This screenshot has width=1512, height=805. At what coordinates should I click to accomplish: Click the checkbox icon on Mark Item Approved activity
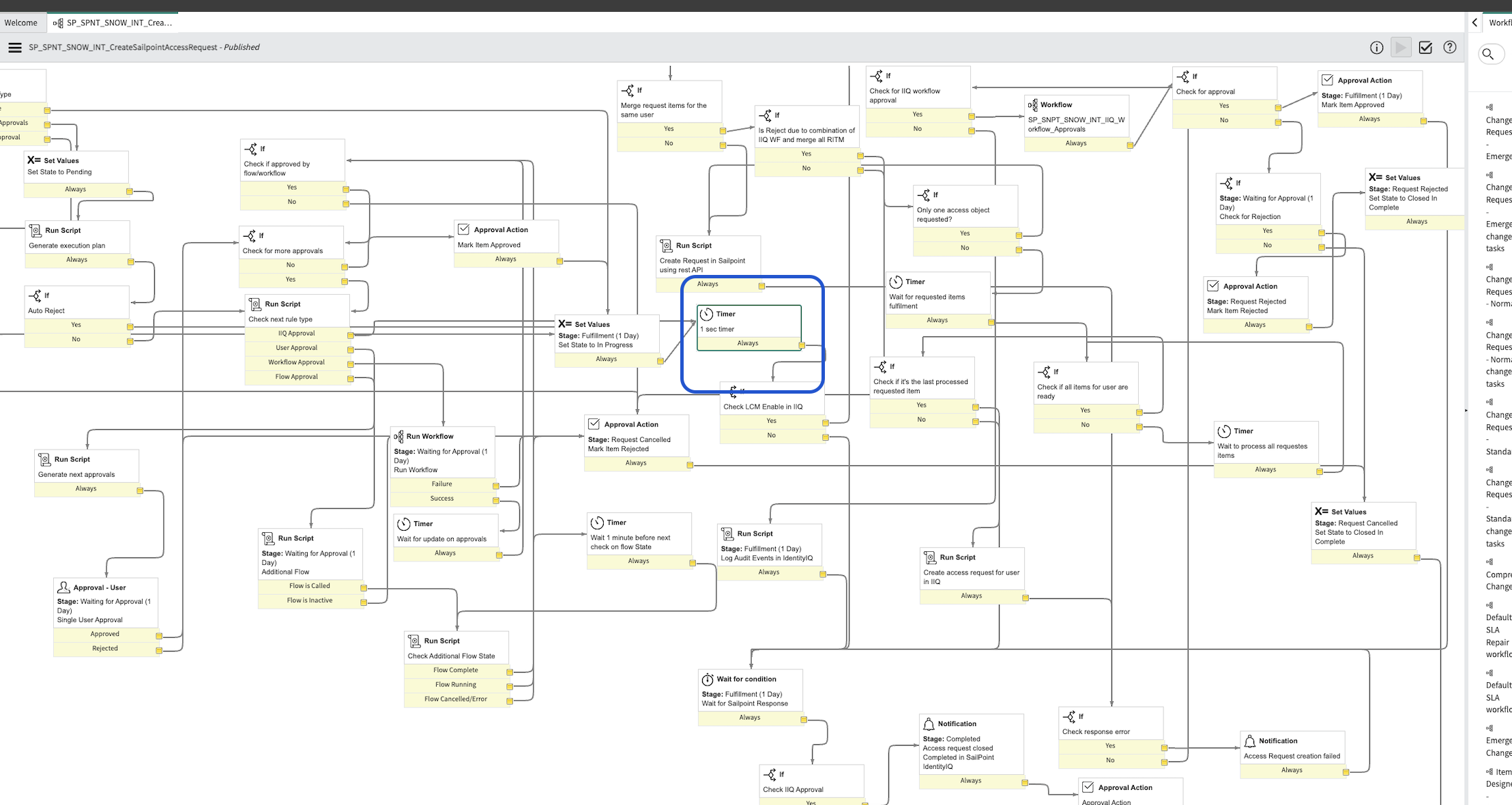tap(464, 229)
